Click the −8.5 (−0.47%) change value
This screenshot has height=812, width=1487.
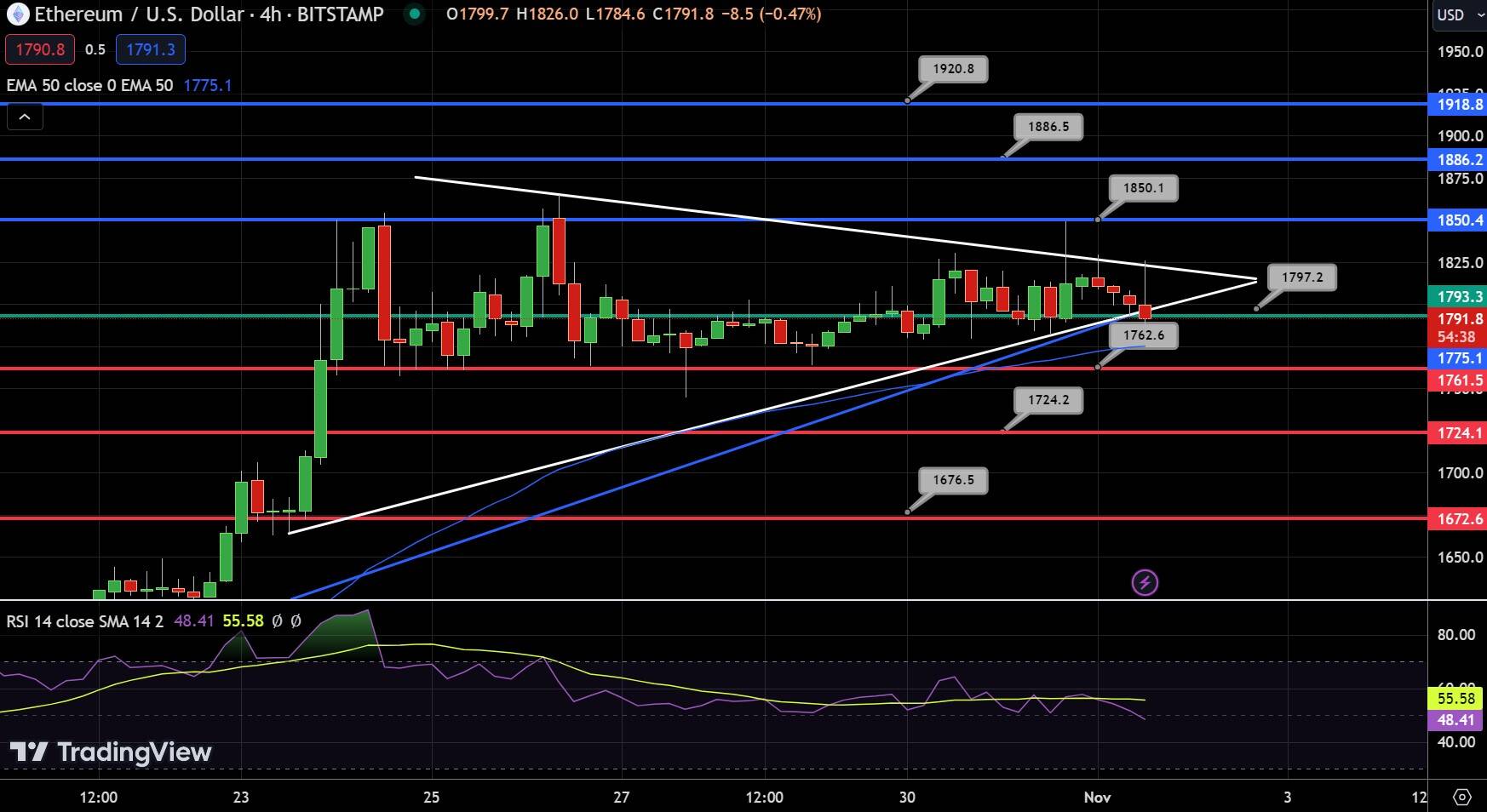[x=771, y=14]
